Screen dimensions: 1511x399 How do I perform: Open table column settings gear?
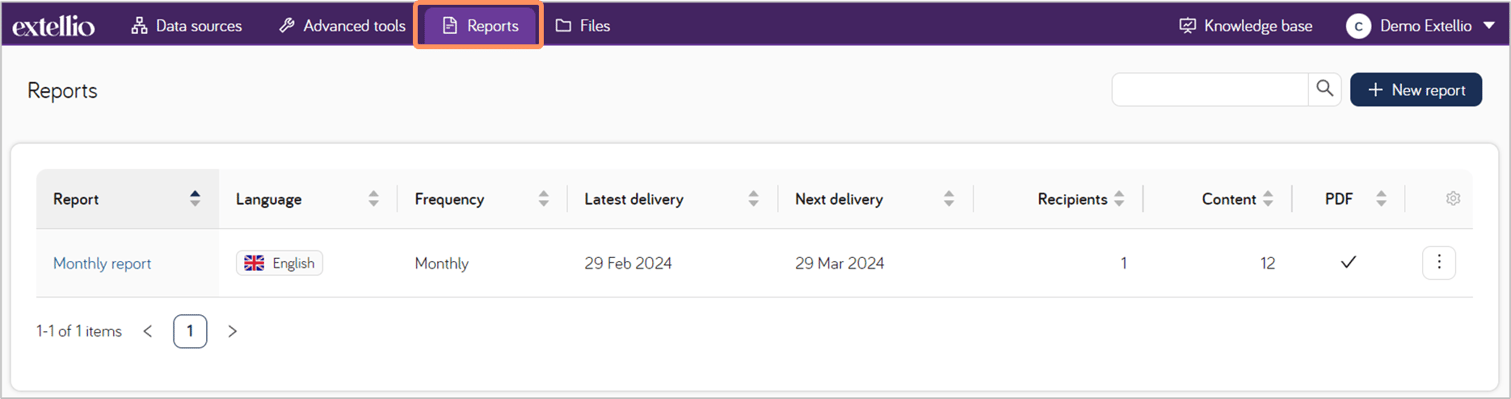(x=1453, y=199)
